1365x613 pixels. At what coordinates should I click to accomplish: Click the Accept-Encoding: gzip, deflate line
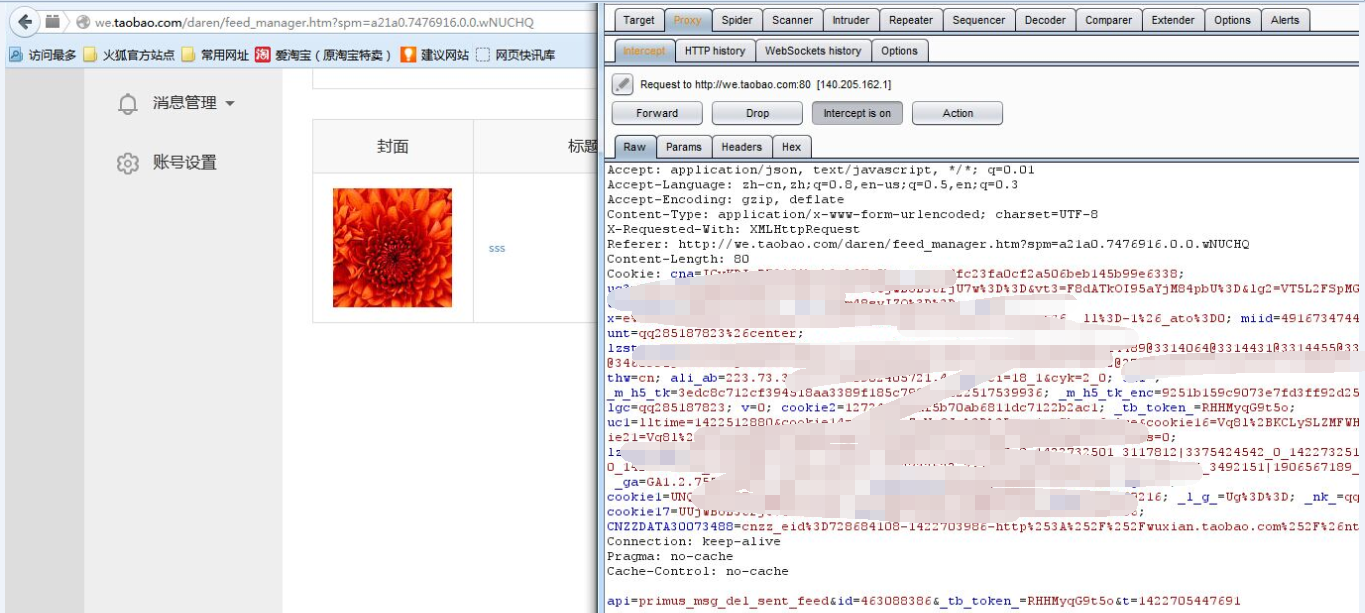coord(726,199)
